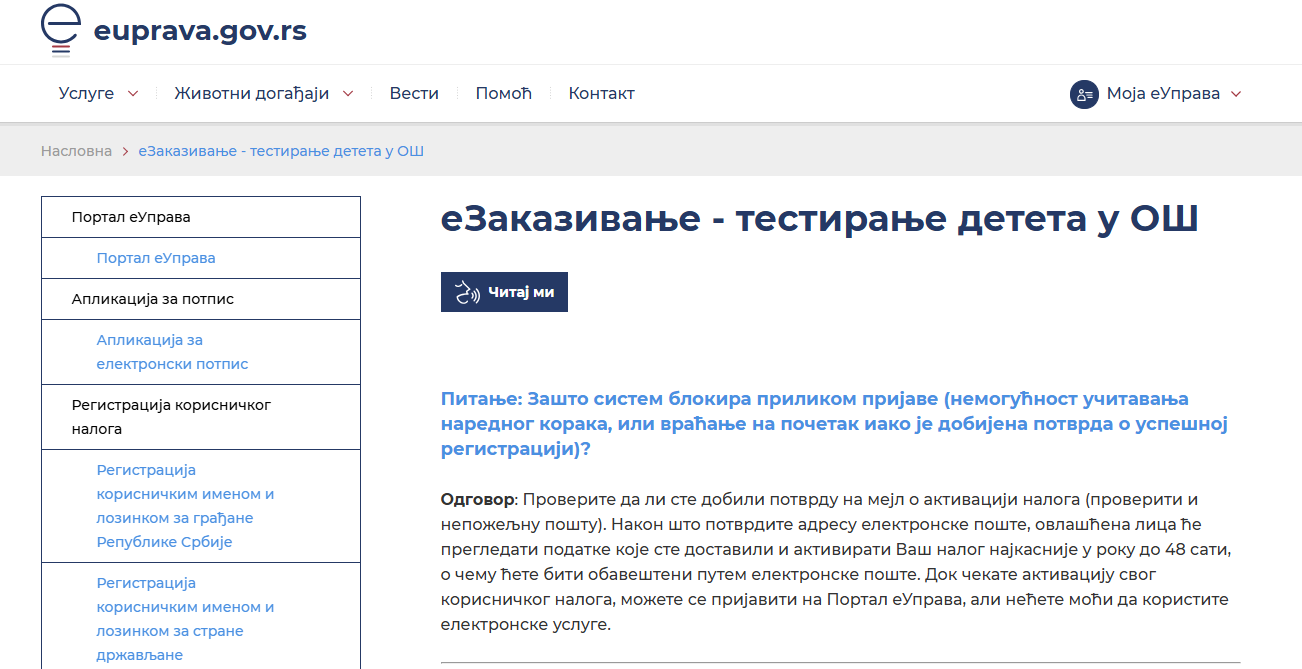Open the Помоћ menu item
The image size is (1302, 669).
click(x=503, y=93)
